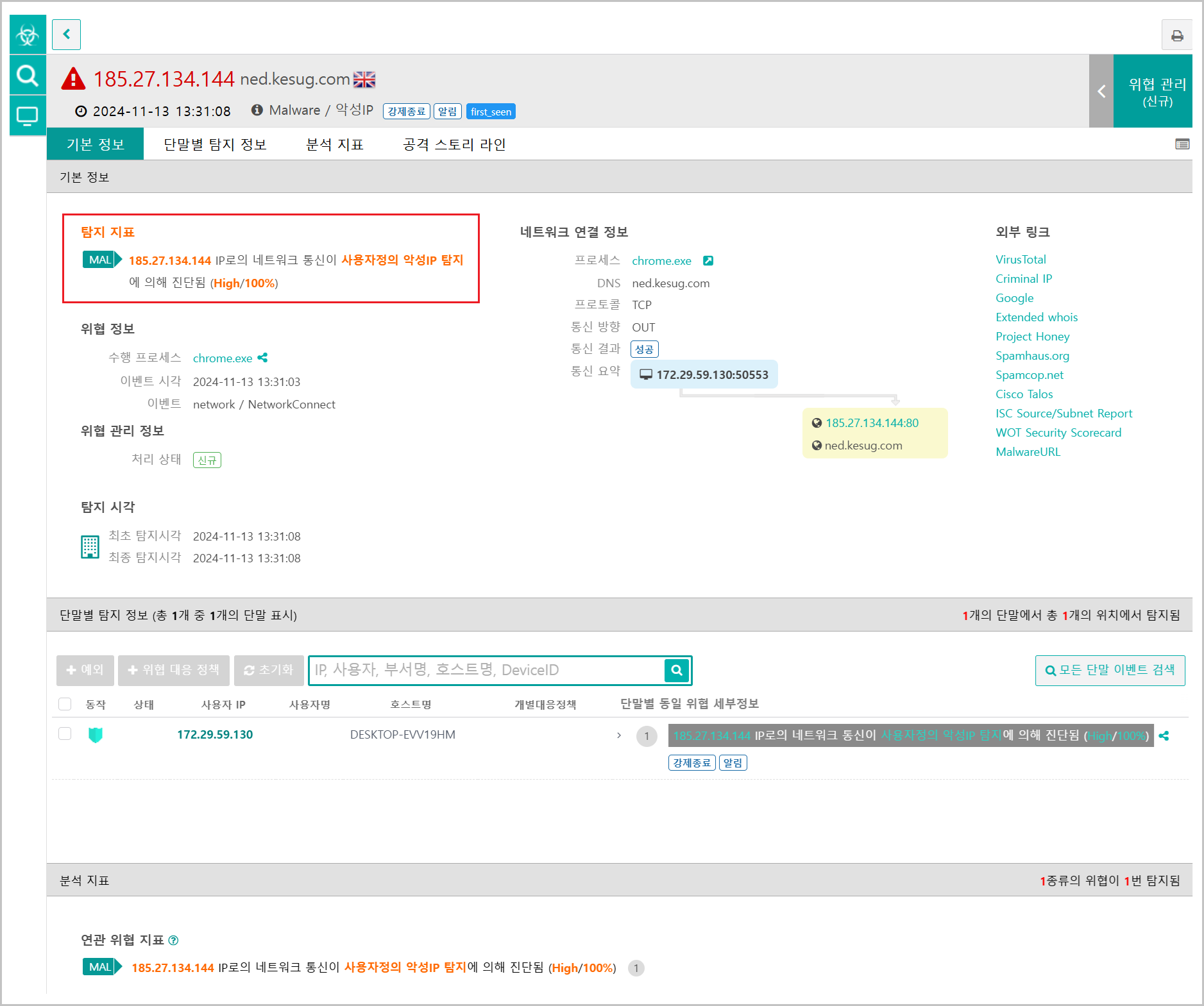Click share icon in the detection row

click(x=1164, y=736)
